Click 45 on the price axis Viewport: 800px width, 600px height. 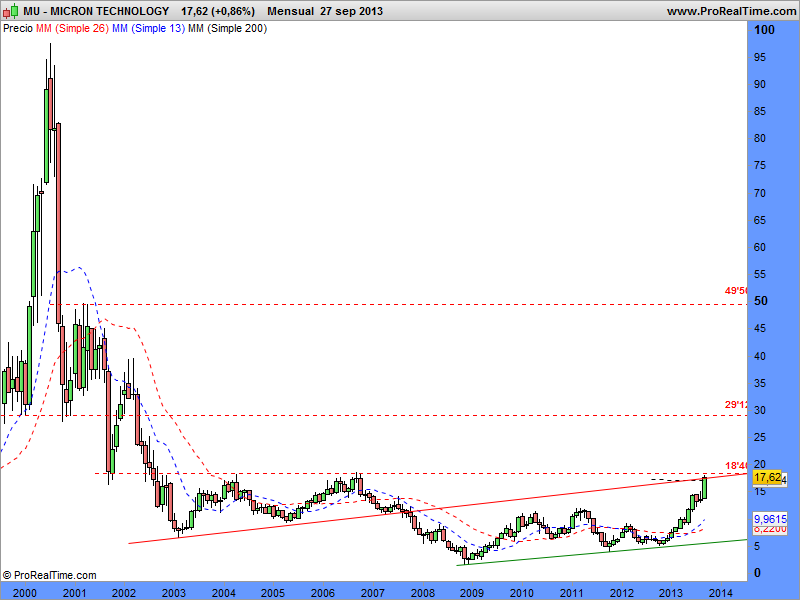(x=760, y=328)
